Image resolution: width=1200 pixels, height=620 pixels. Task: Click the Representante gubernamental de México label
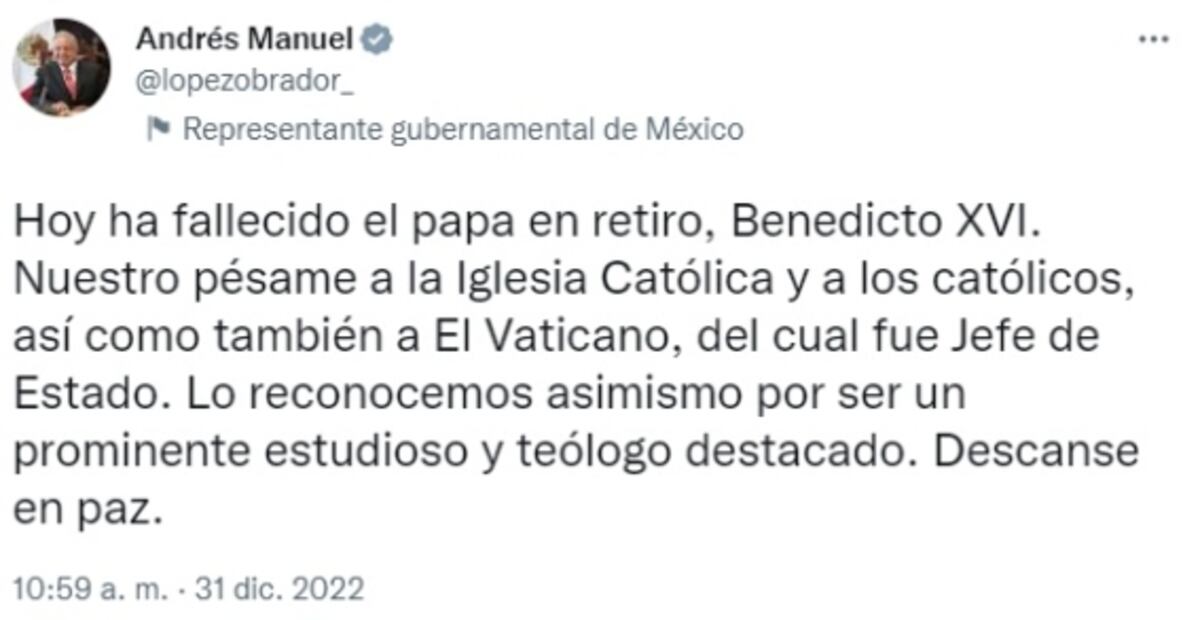click(x=464, y=129)
